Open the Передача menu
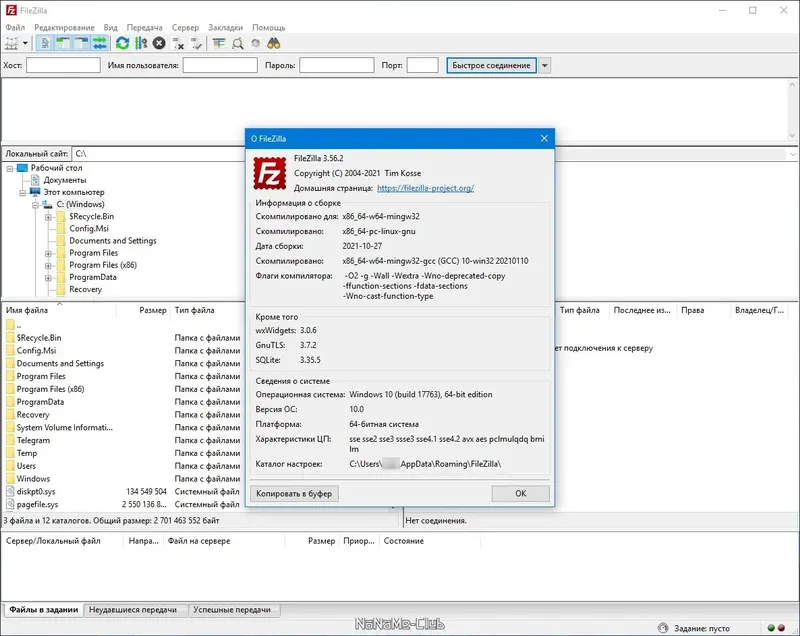Viewport: 800px width, 636px height. (144, 28)
